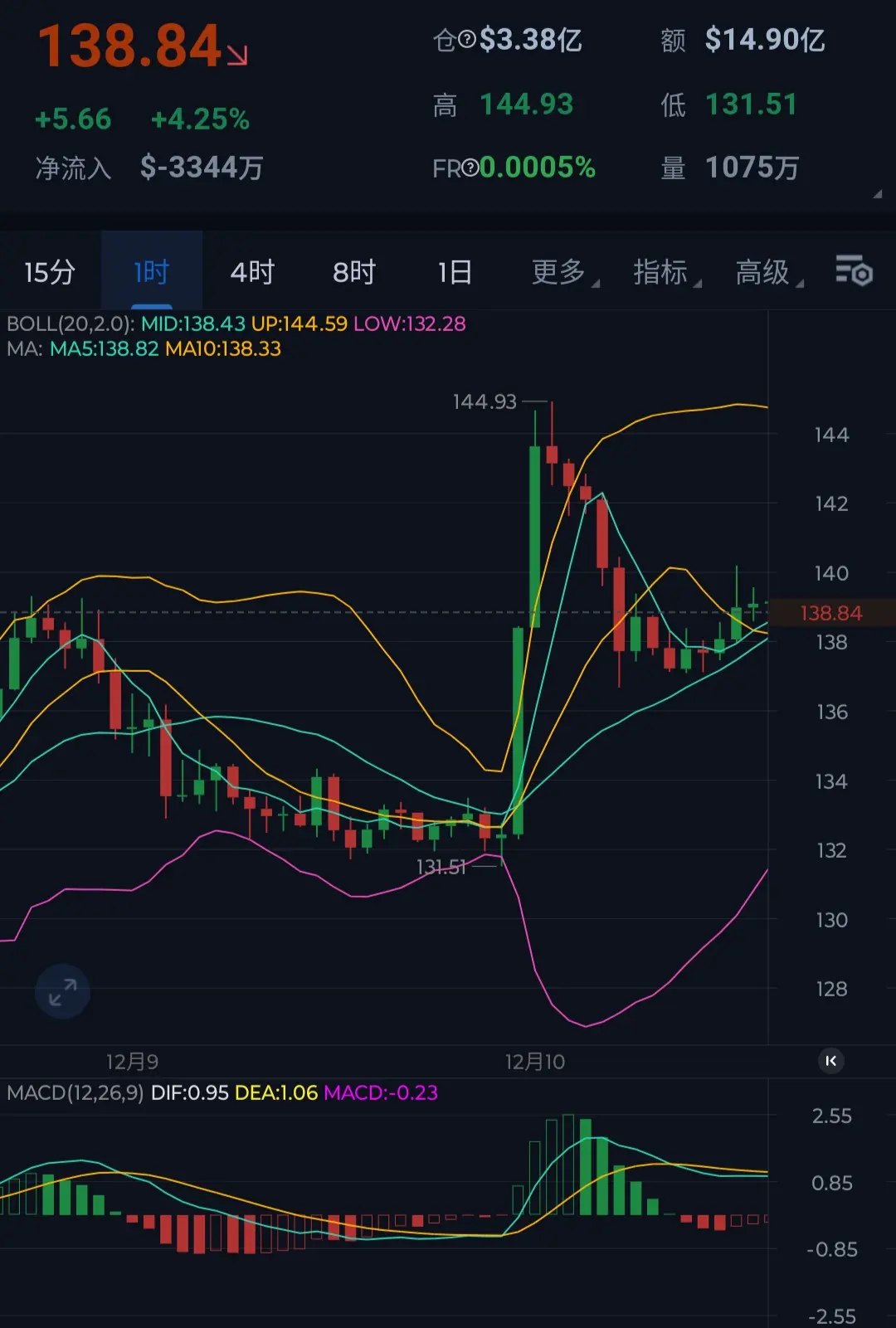896x1328 pixels.
Task: Tap the MA5:138.82 legend value
Action: [x=104, y=348]
